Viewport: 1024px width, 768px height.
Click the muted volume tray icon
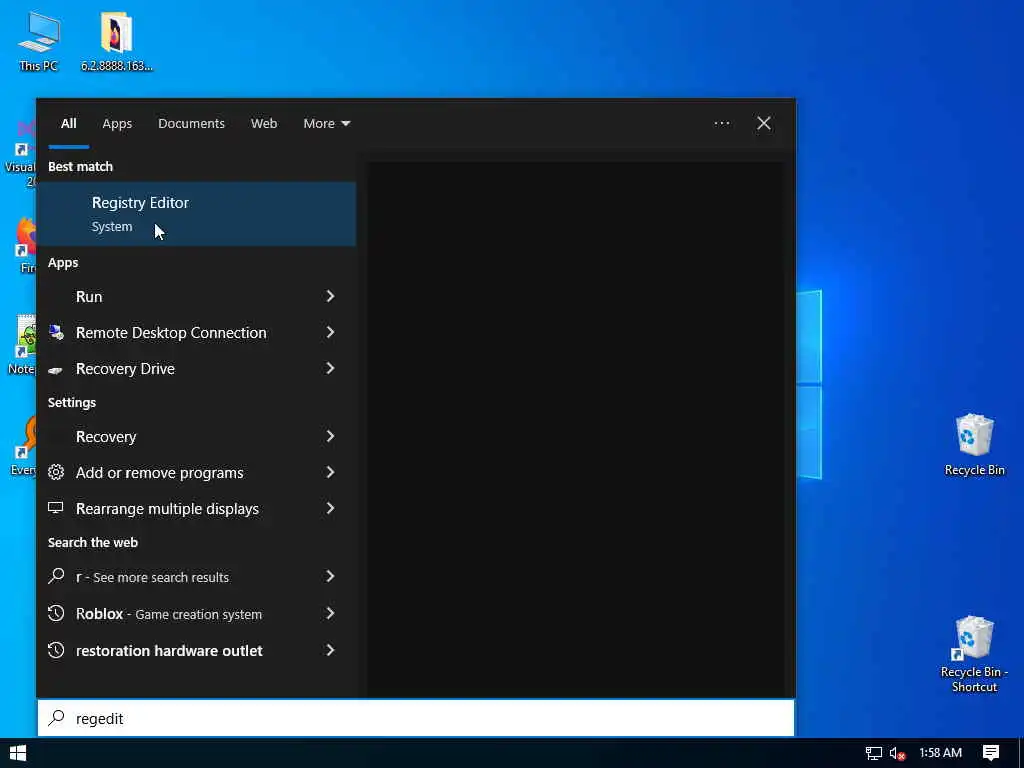pos(897,754)
